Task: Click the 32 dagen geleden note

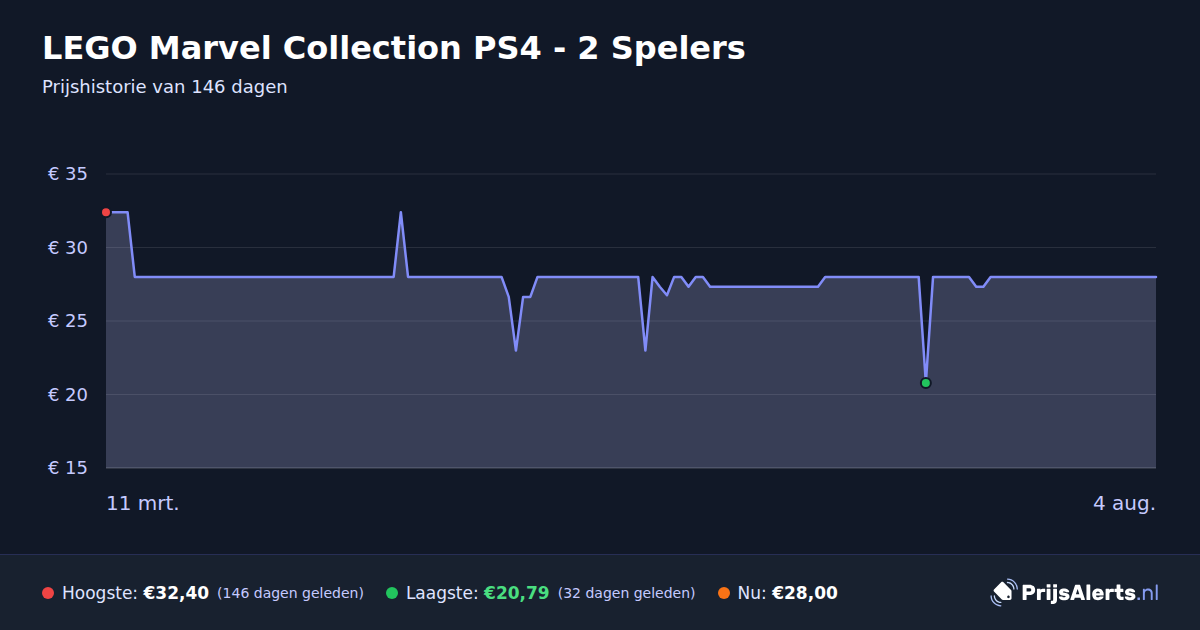Action: 626,593
